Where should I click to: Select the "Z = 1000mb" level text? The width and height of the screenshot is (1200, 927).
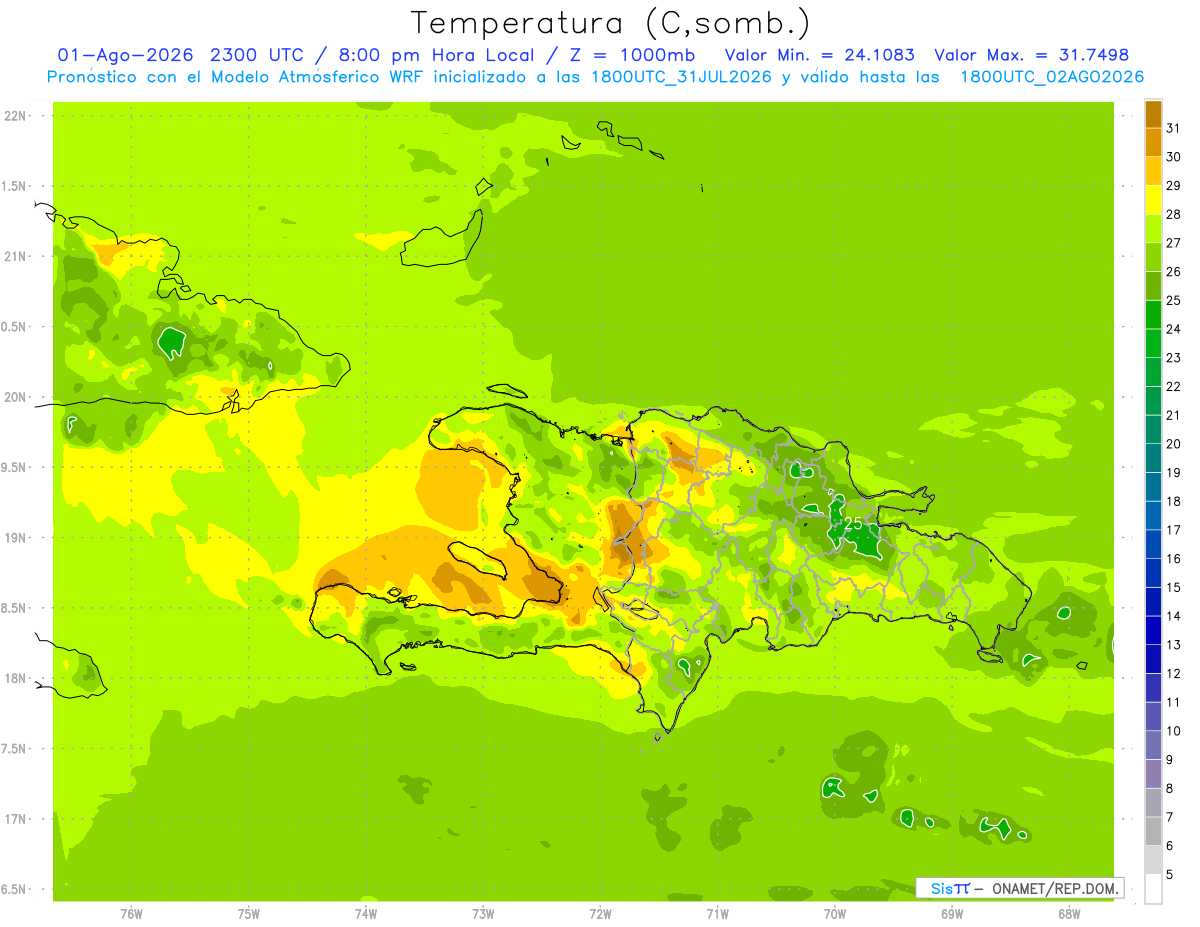(x=633, y=54)
